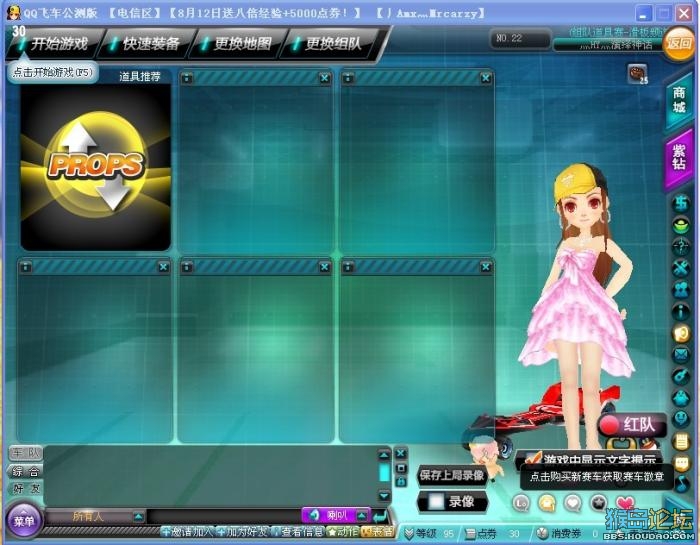Click the chat scrollbar thumb
Image resolution: width=700 pixels, height=545 pixels.
click(384, 472)
